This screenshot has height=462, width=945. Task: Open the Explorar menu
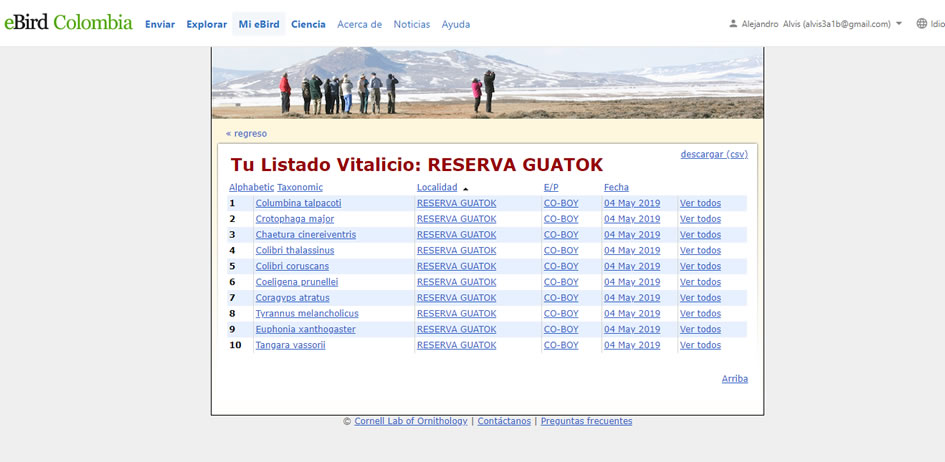206,24
